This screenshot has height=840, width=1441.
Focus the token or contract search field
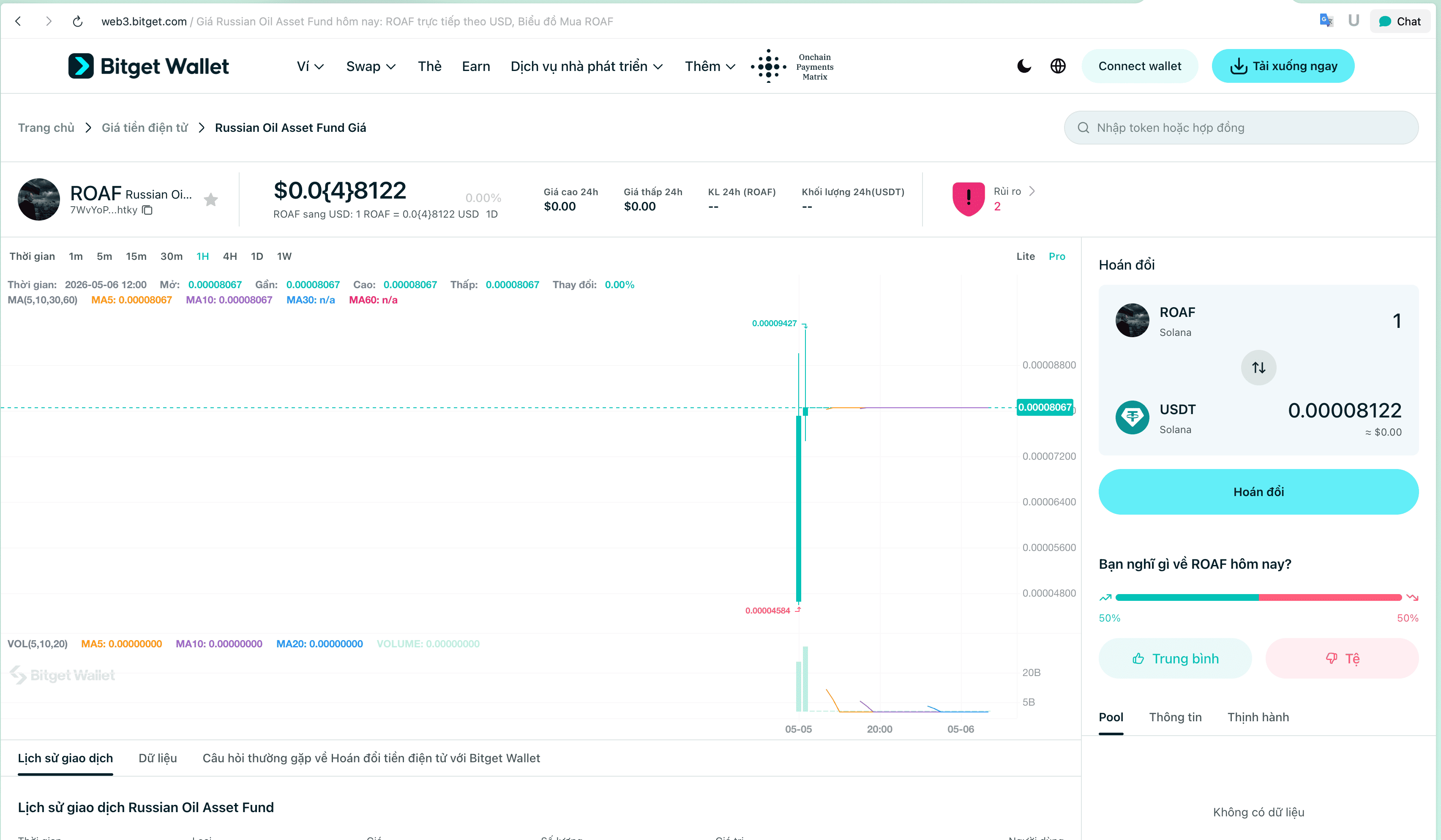click(1241, 128)
